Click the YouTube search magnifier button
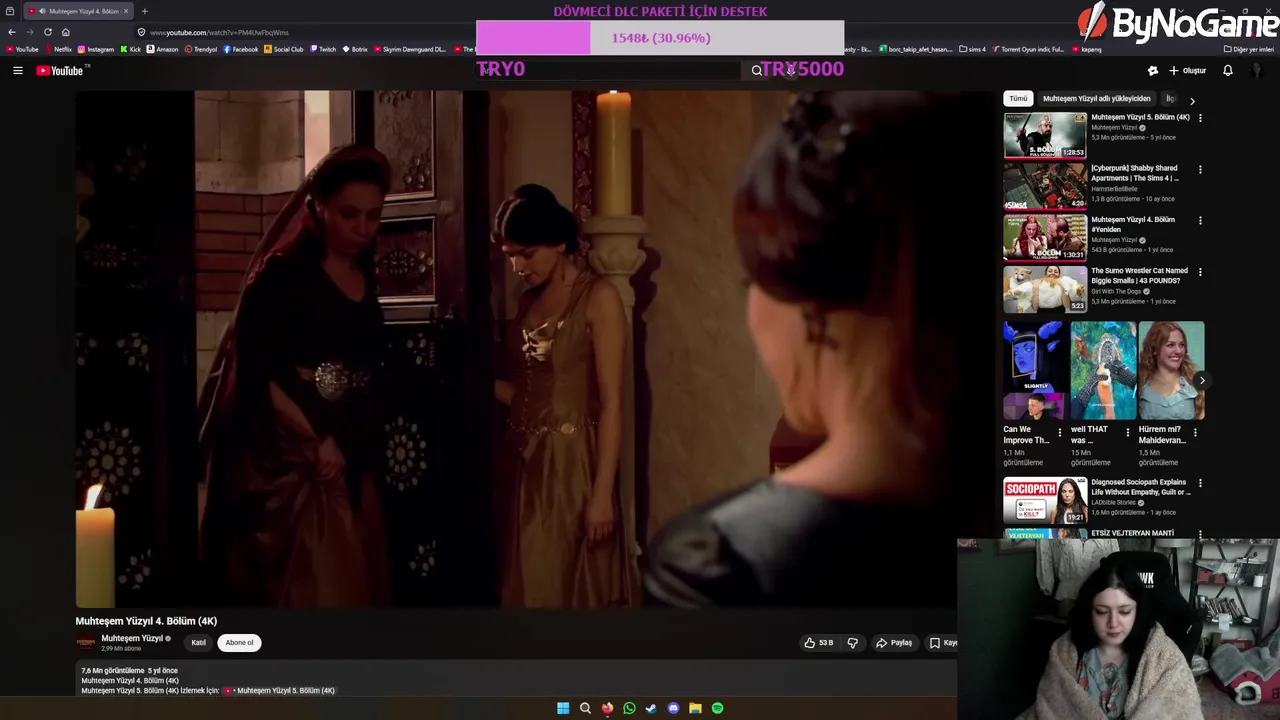Viewport: 1280px width, 720px height. tap(757, 70)
